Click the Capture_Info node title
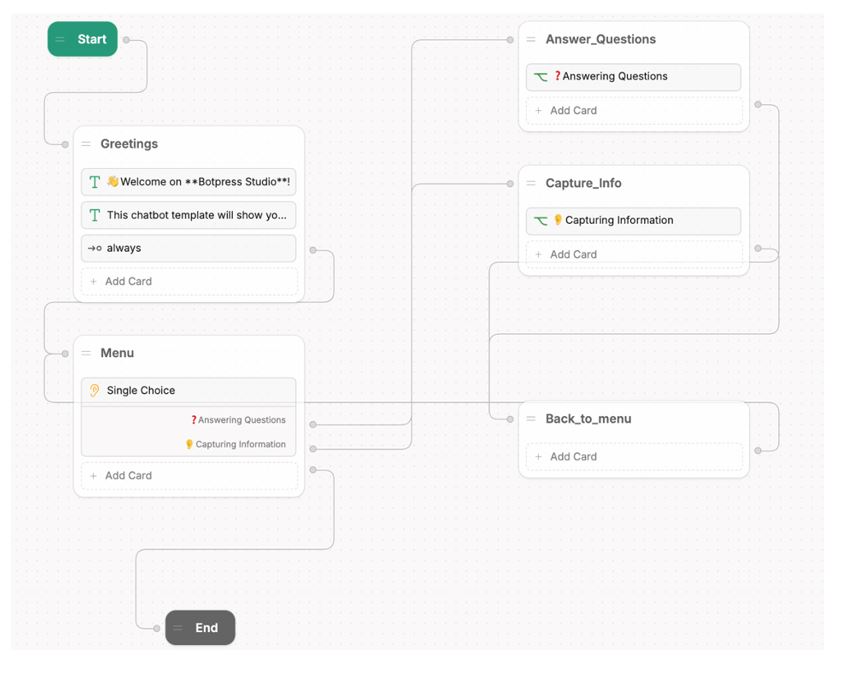The image size is (860, 676). 583,183
